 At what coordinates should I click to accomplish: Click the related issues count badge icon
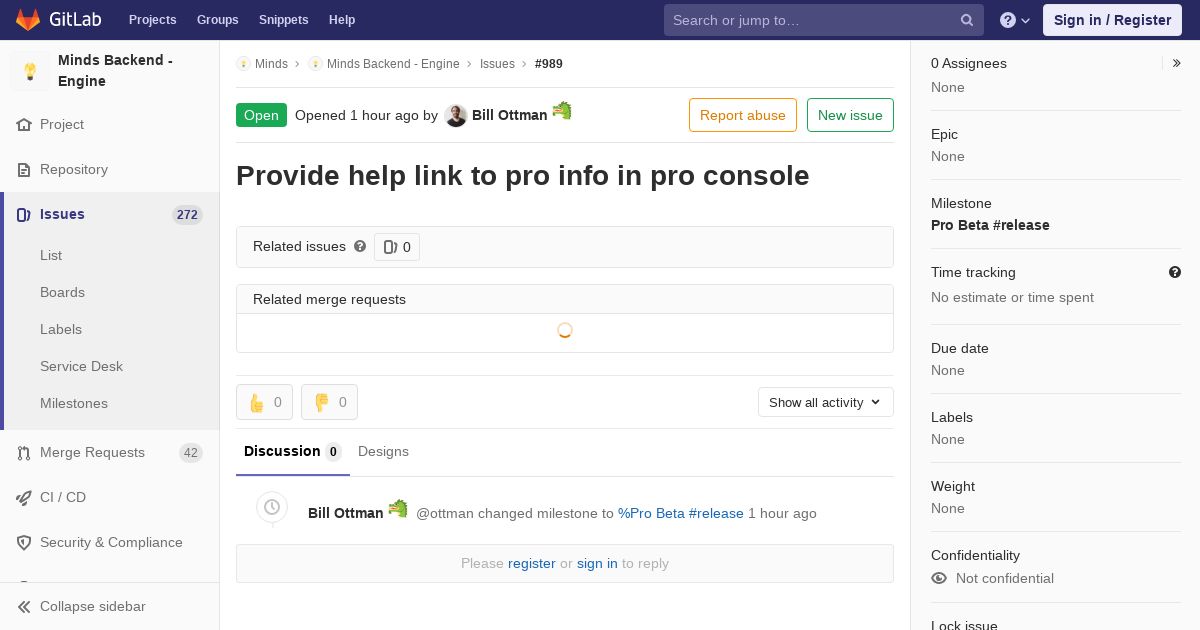(x=390, y=247)
